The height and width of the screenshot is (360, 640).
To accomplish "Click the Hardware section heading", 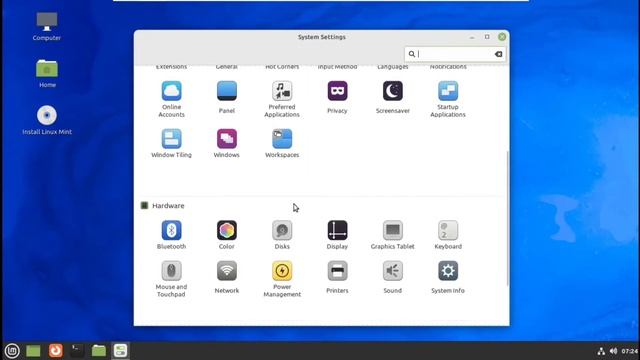I will [x=168, y=206].
